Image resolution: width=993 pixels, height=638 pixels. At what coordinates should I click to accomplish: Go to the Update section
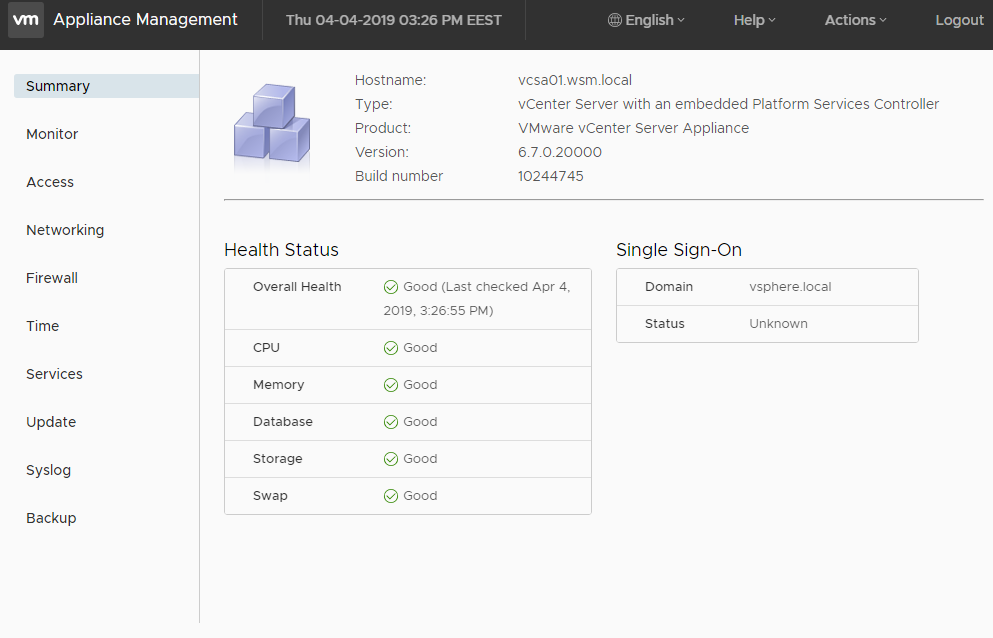point(51,423)
